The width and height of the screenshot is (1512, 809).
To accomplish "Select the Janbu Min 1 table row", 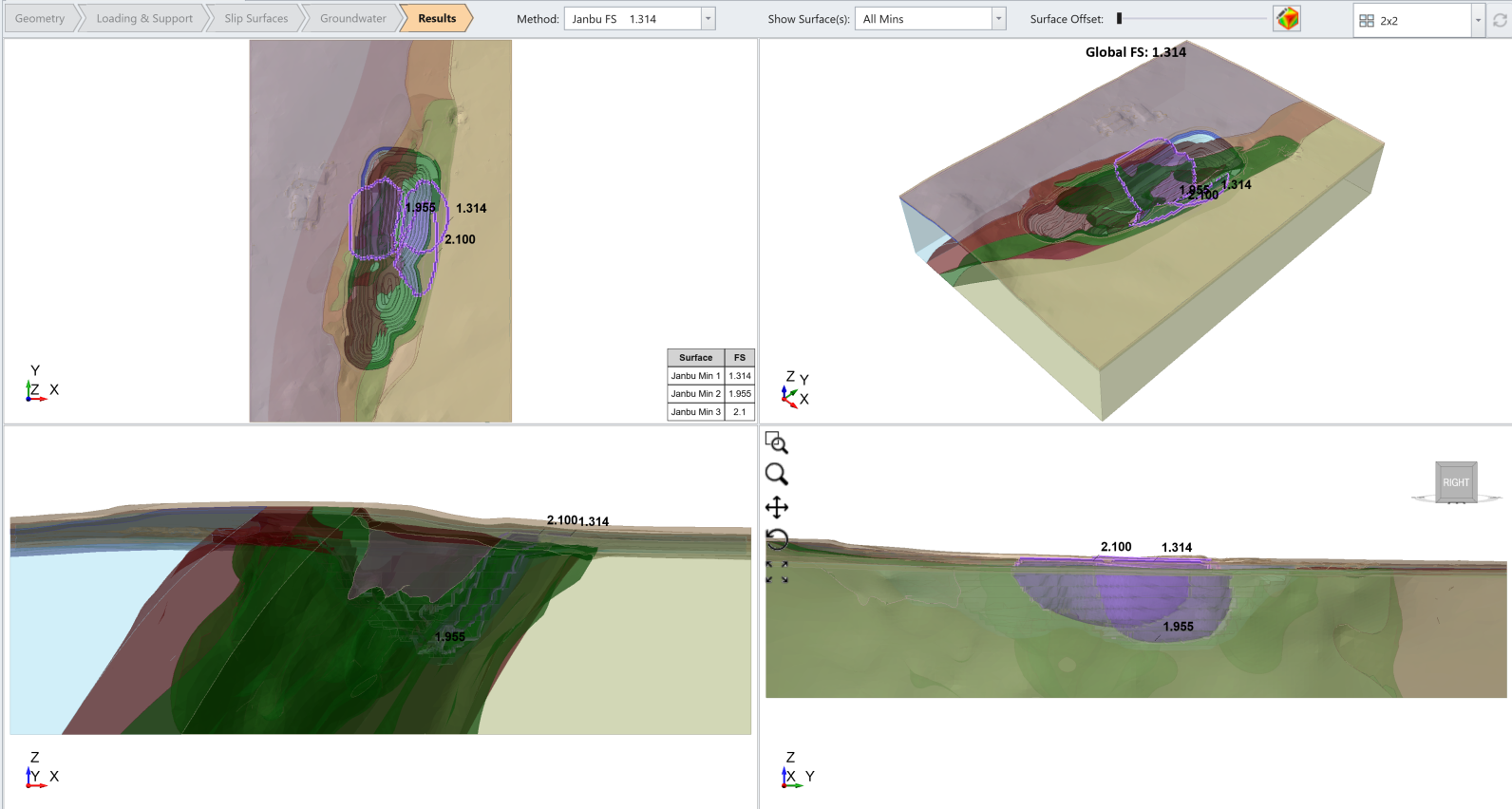I will (711, 376).
